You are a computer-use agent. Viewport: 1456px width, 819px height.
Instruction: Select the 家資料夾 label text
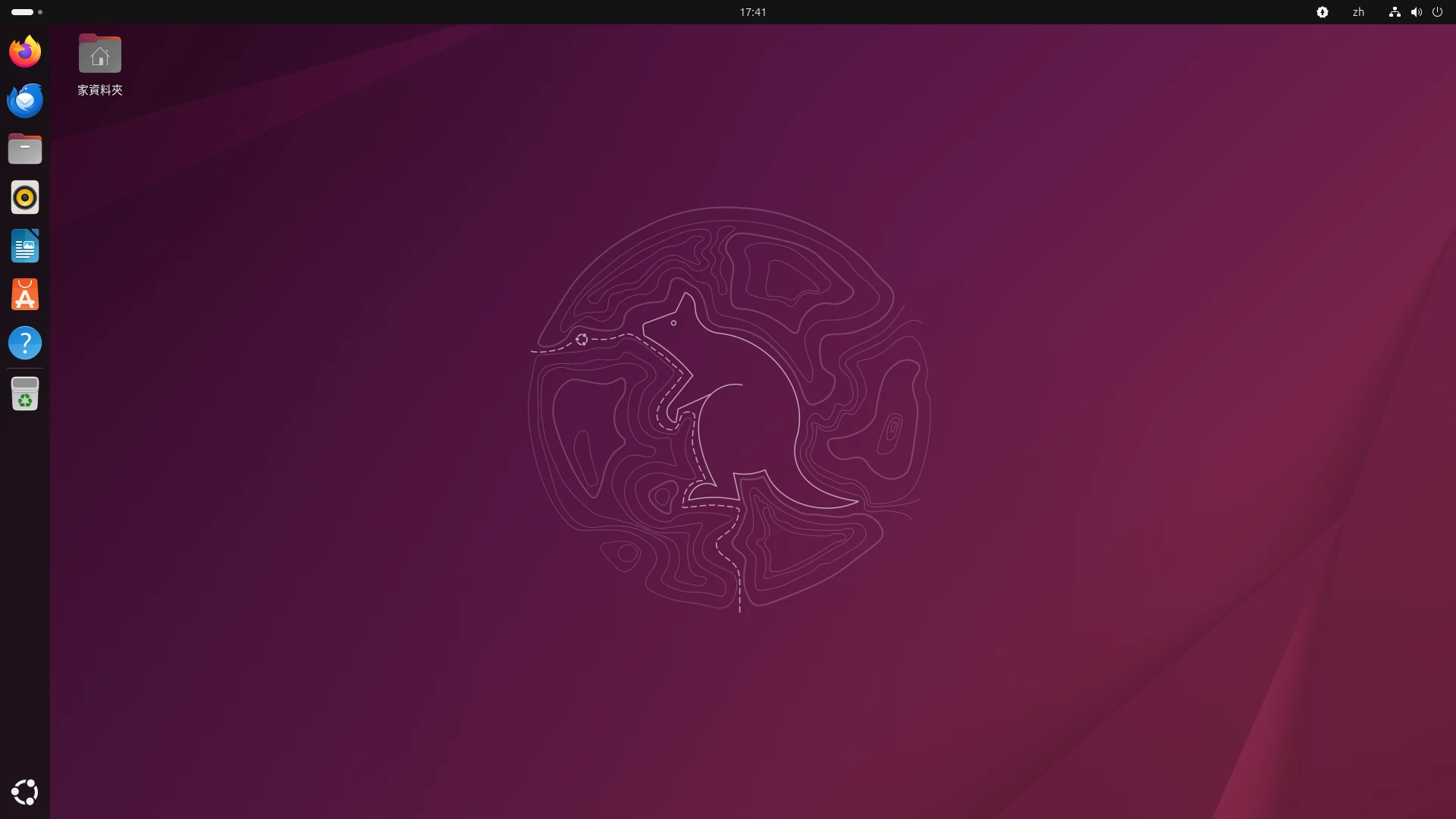point(100,90)
